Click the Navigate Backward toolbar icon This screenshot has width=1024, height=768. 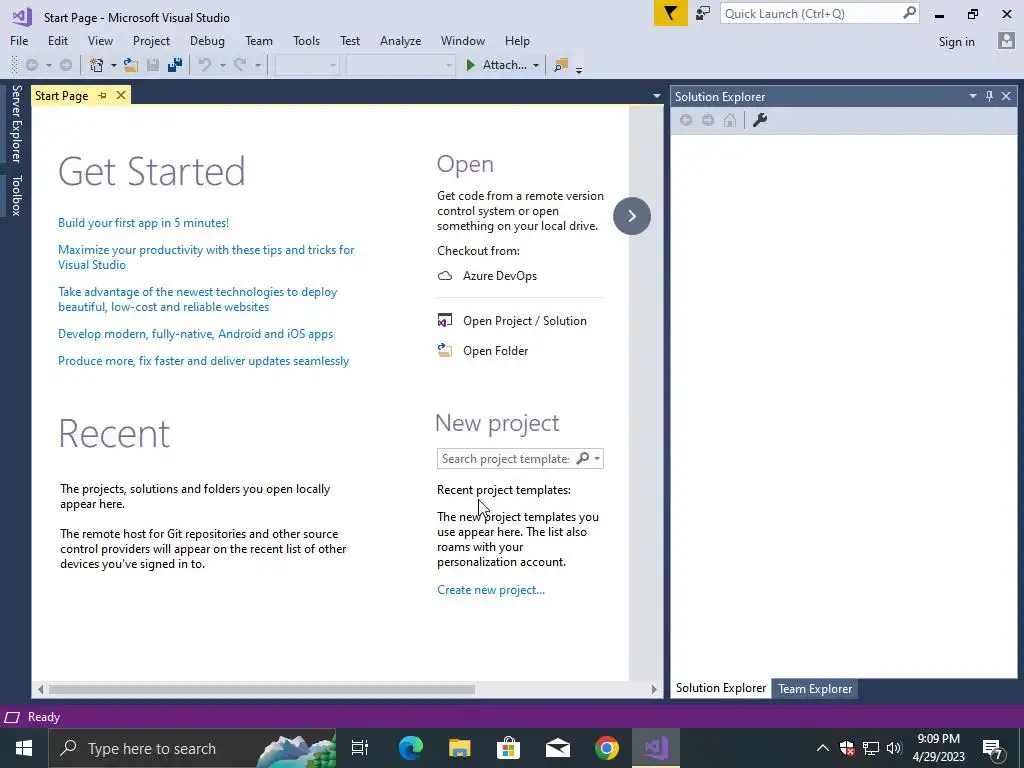click(x=31, y=65)
